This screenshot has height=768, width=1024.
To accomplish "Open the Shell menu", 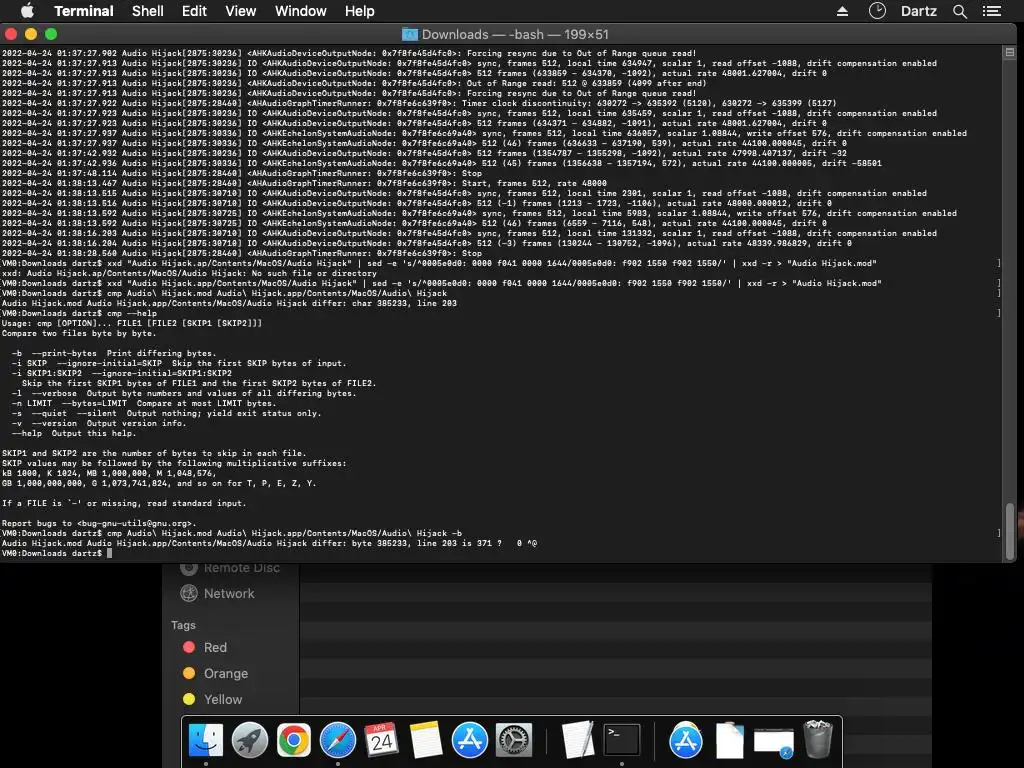I will coord(148,11).
